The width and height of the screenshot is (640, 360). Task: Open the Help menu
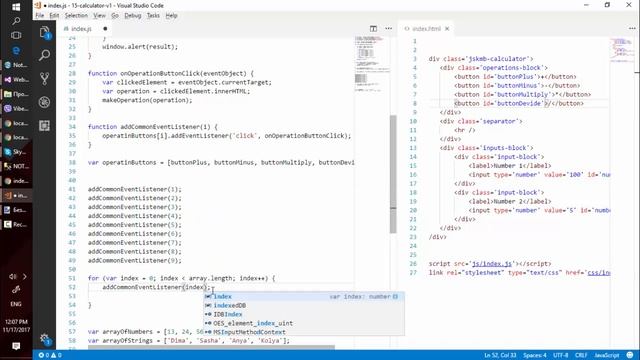pos(171,16)
